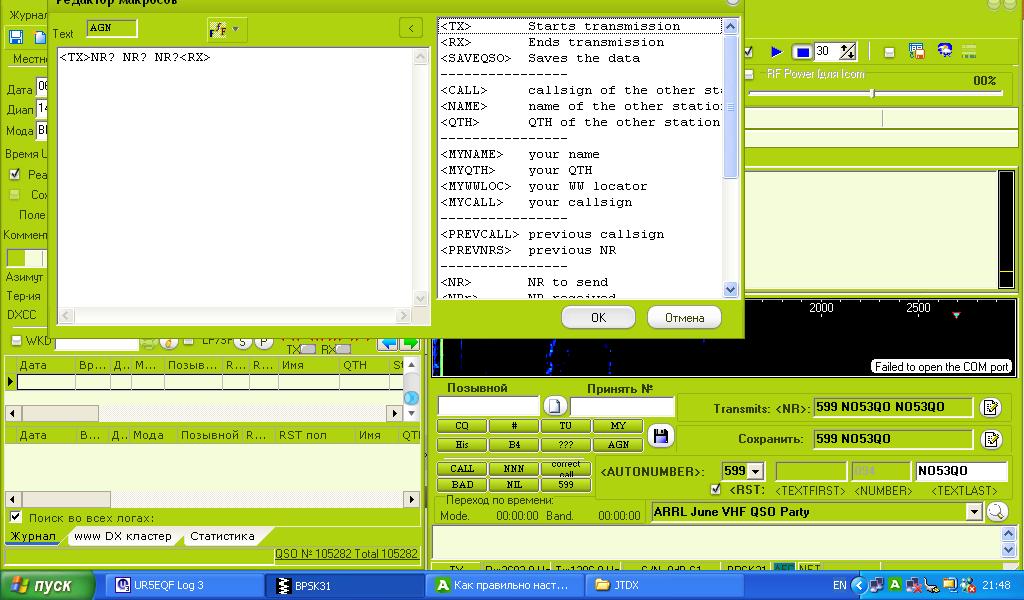Open the edit icon next to Transmits field

(x=991, y=407)
